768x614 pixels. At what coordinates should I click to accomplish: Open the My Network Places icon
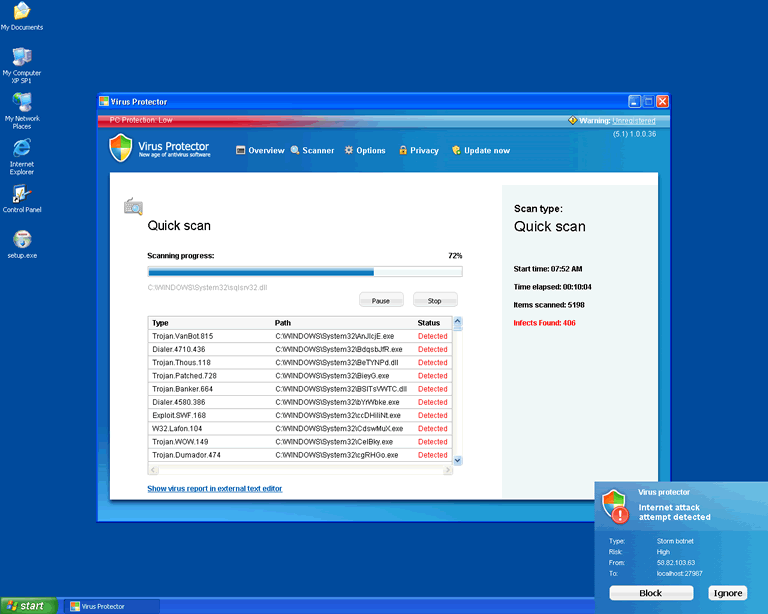coord(21,102)
